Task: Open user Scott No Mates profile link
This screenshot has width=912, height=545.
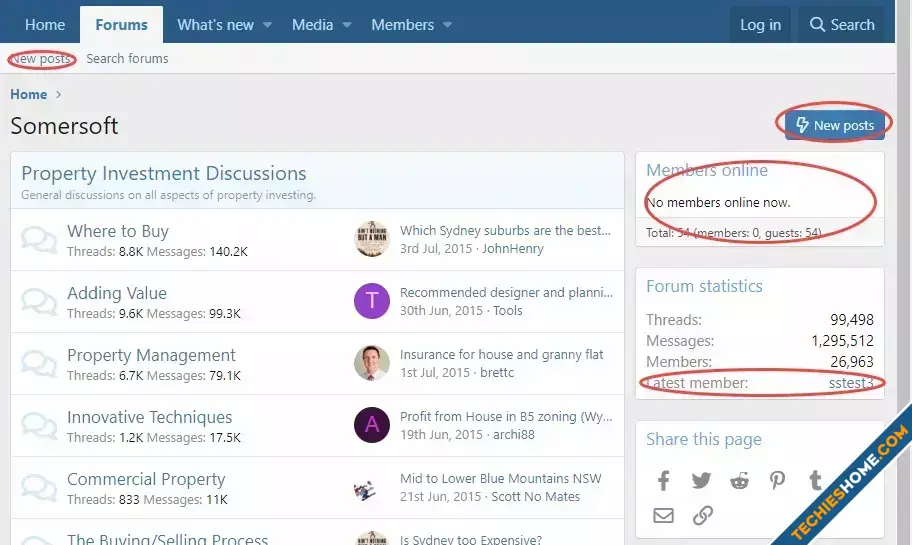Action: [536, 496]
